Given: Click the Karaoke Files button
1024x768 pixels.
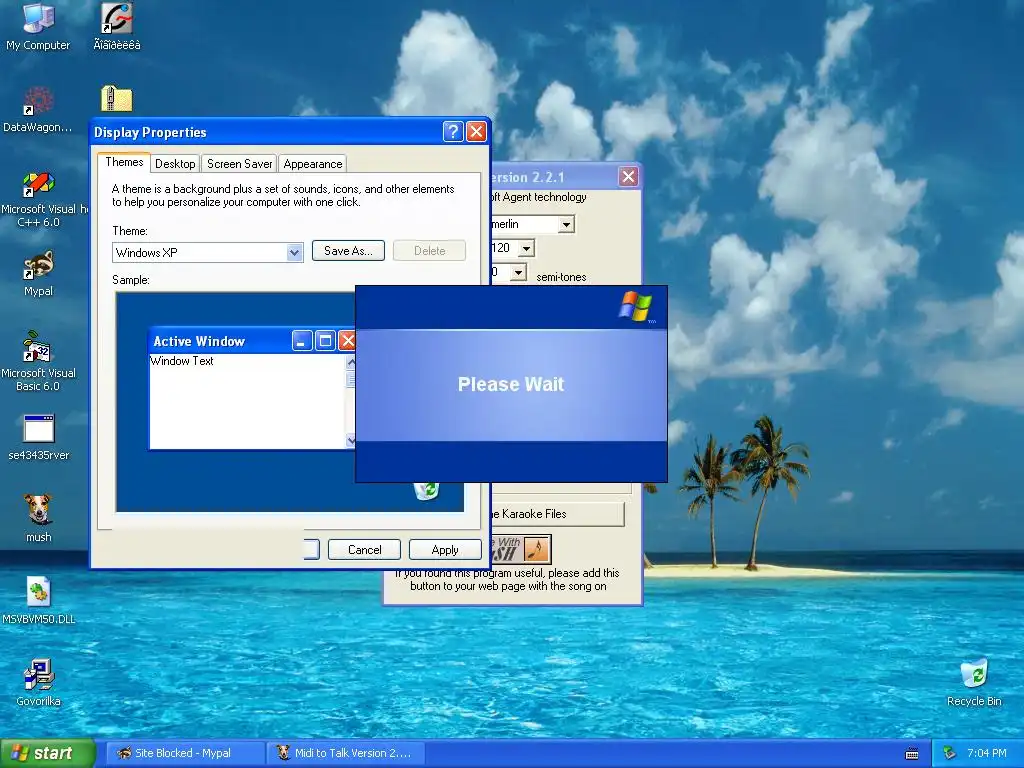Looking at the screenshot, I should point(557,514).
